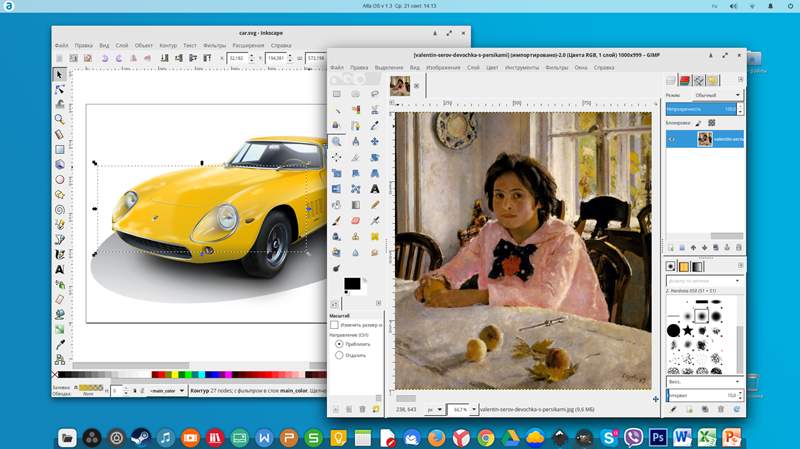Viewport: 800px width, 449px height.
Task: Select the Text tool in GIMP toolbox
Action: (x=374, y=189)
